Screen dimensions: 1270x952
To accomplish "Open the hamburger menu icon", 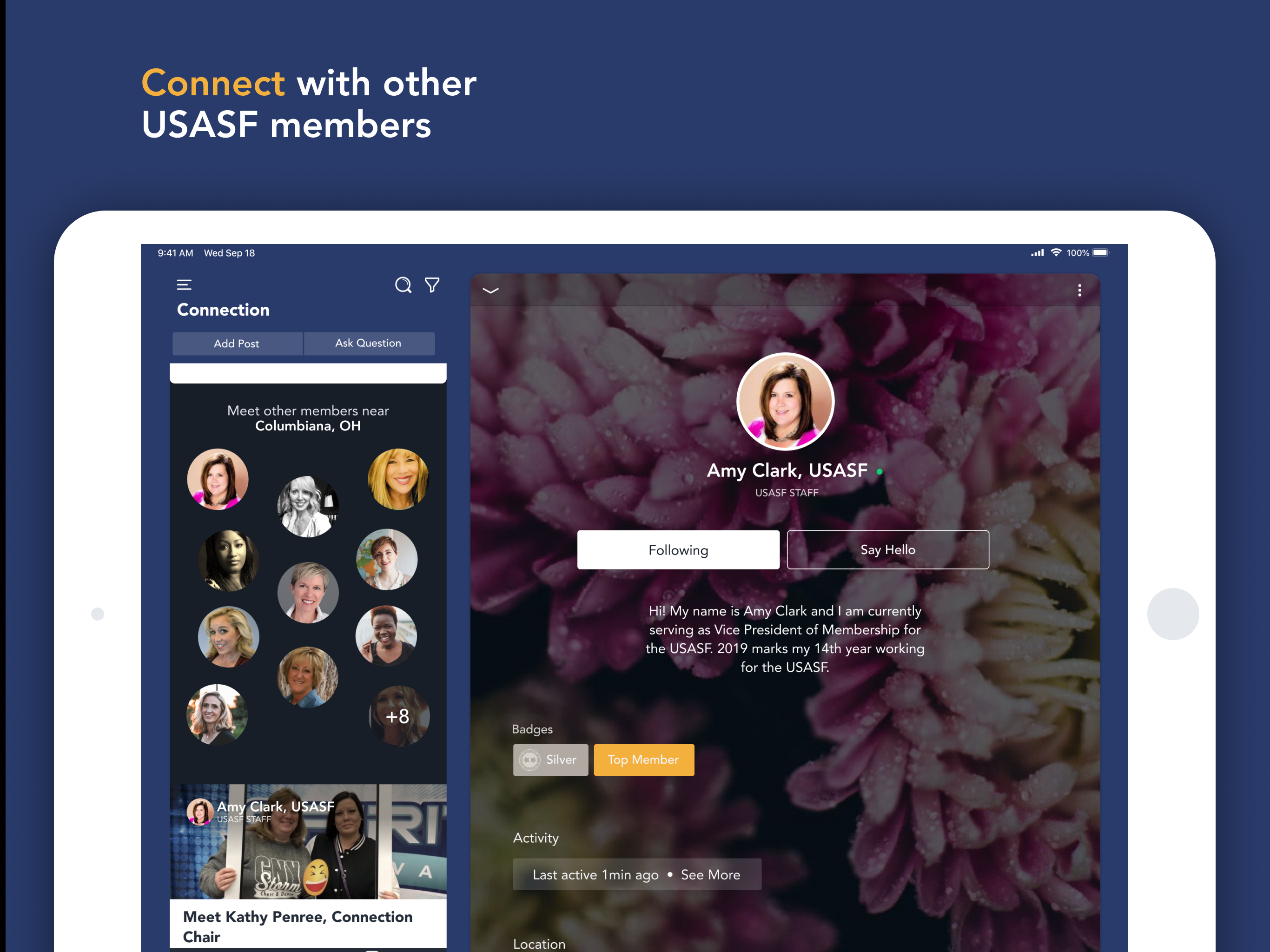I will 184,285.
